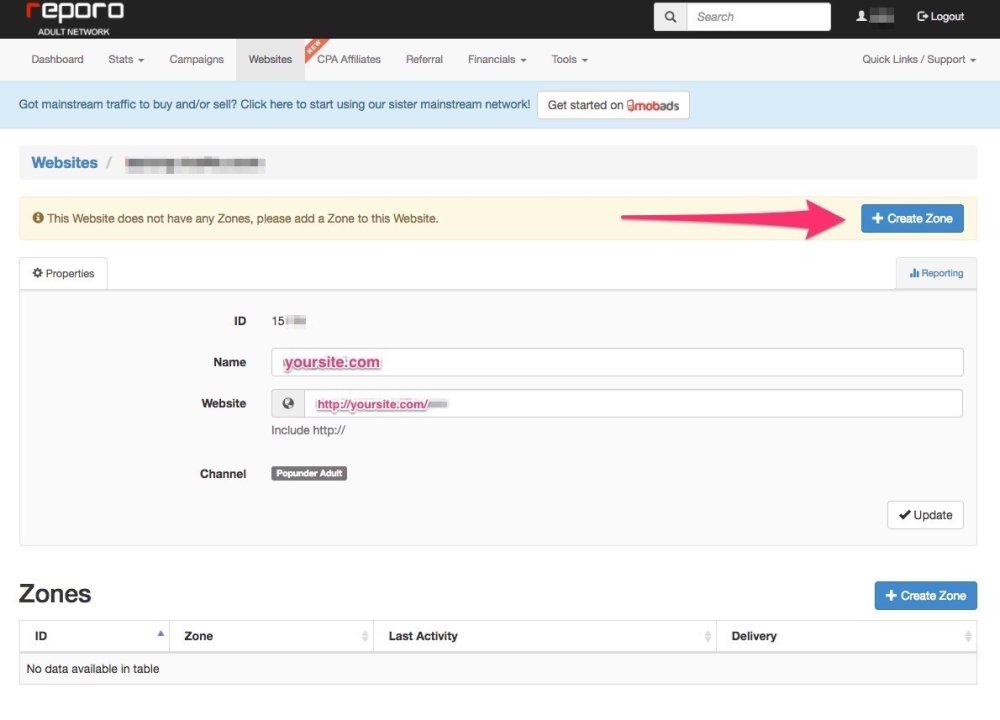The width and height of the screenshot is (1000, 720).
Task: Click the info icon in the warning alert
Action: (x=38, y=218)
